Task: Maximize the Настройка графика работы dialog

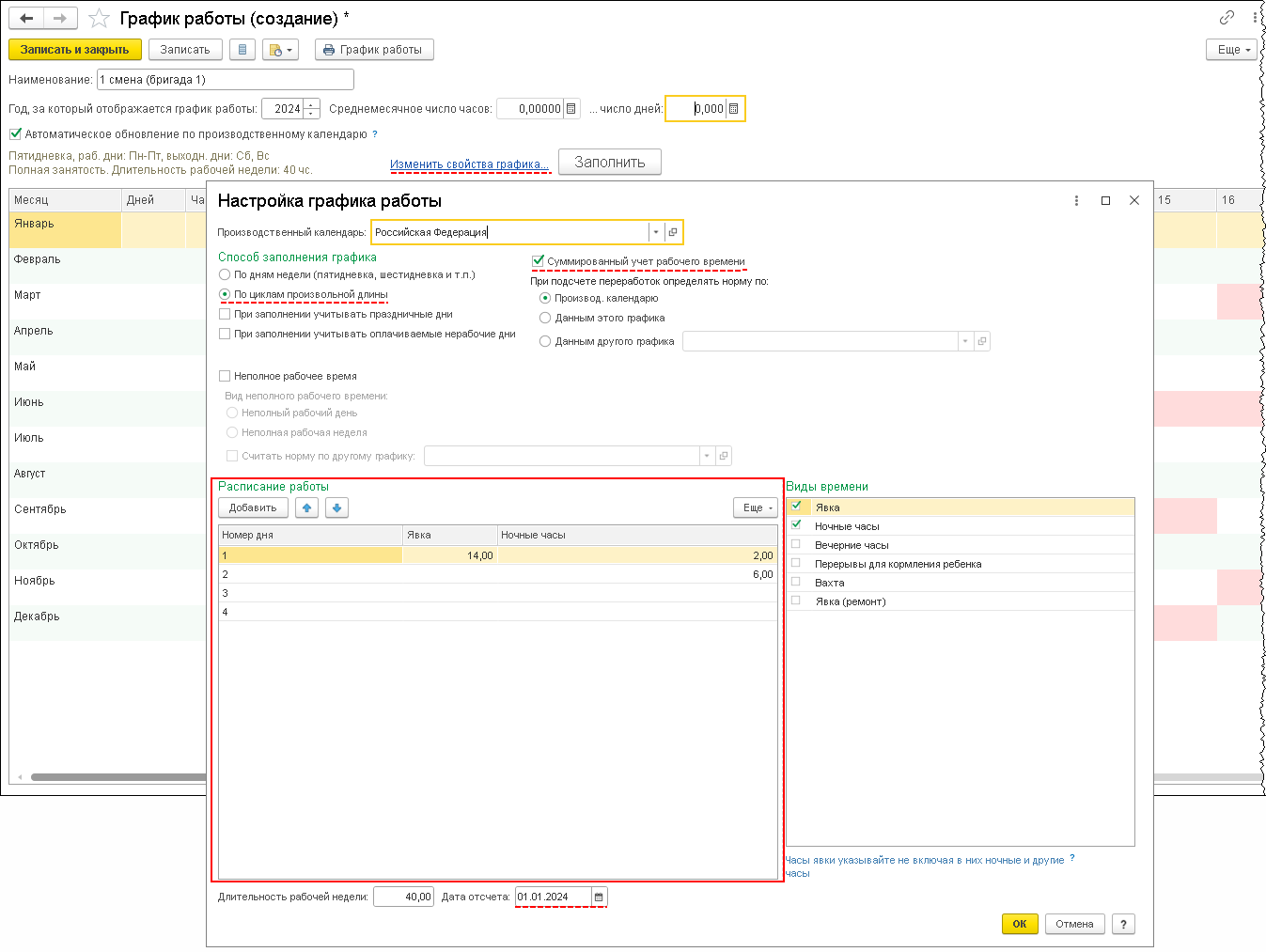Action: 1105,200
